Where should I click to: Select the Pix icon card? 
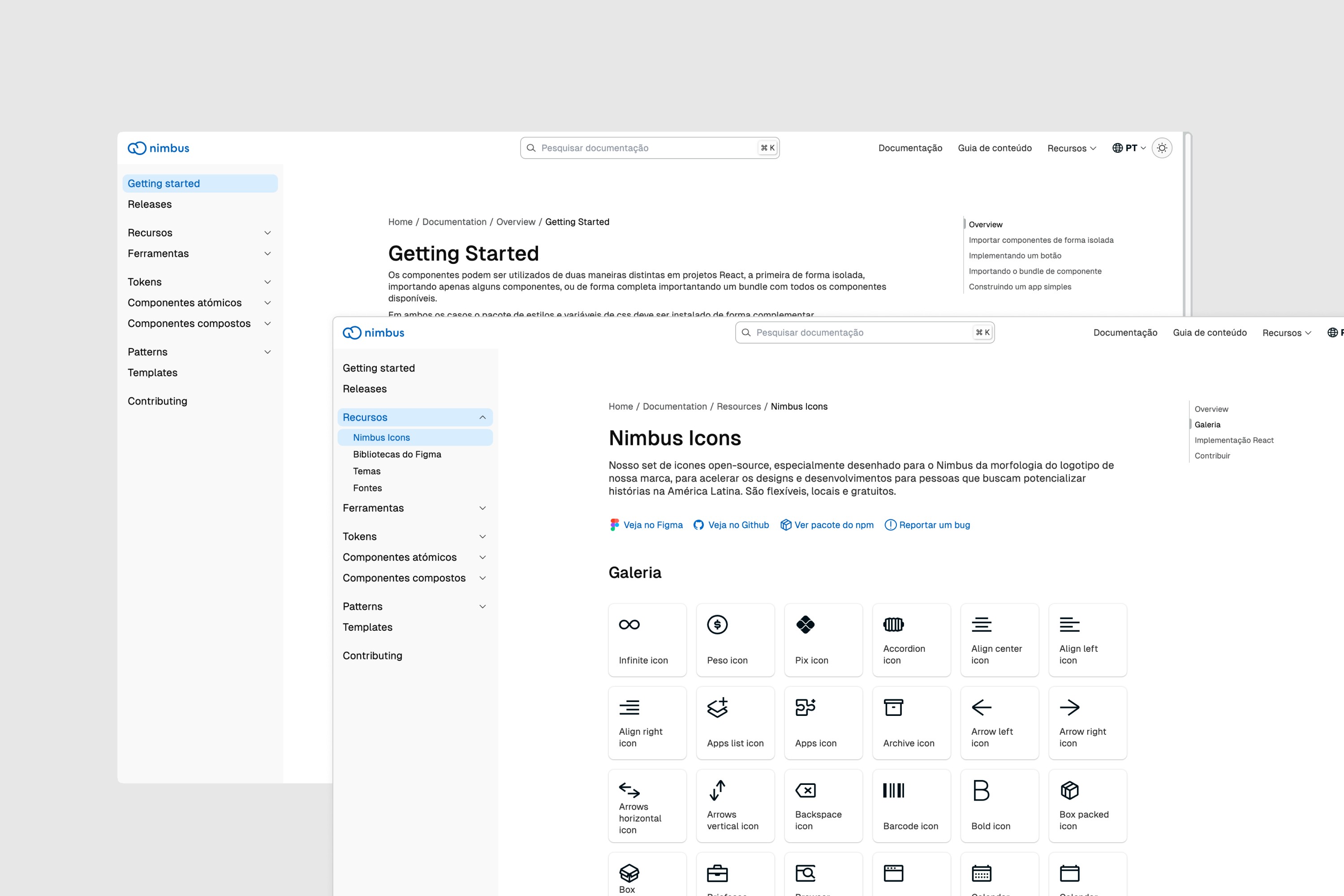(823, 640)
